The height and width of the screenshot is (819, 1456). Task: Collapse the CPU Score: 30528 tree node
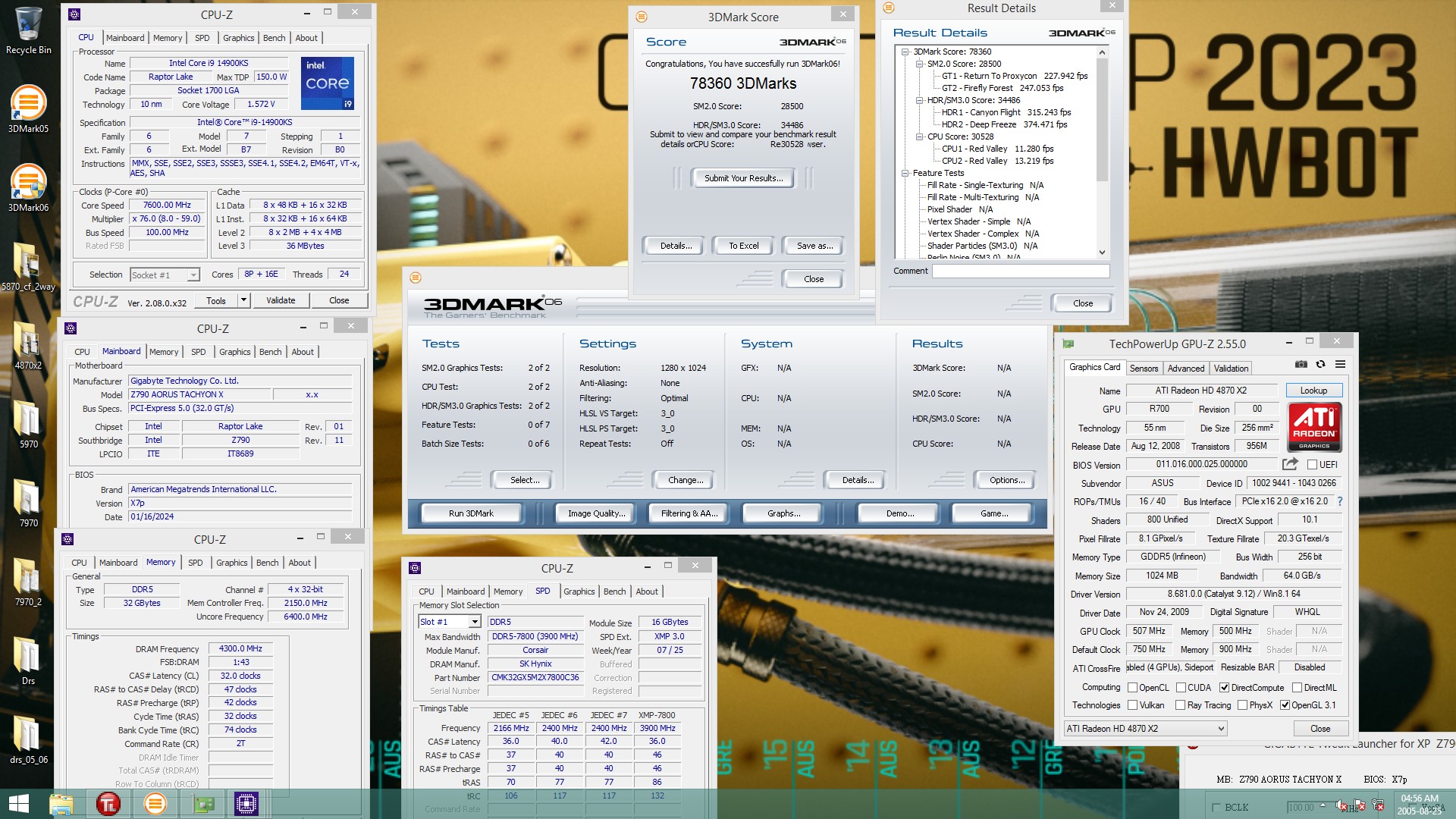tap(919, 137)
